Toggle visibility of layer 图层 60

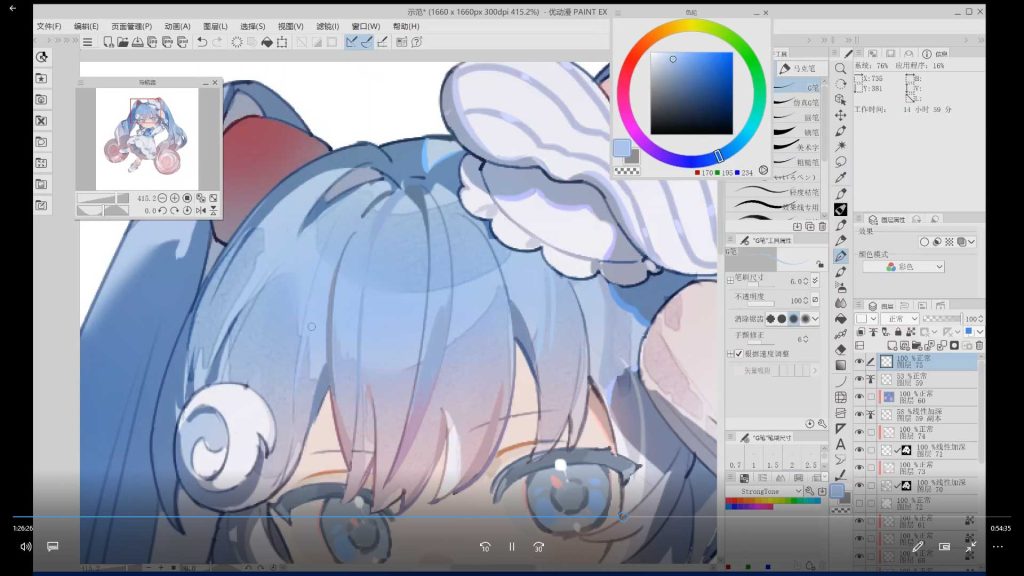[x=859, y=396]
